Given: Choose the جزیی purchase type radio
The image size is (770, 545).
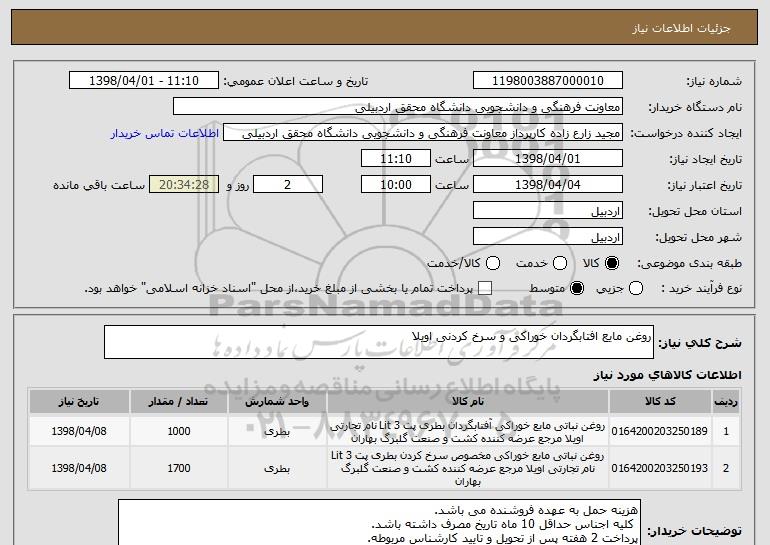Looking at the screenshot, I should (635, 288).
